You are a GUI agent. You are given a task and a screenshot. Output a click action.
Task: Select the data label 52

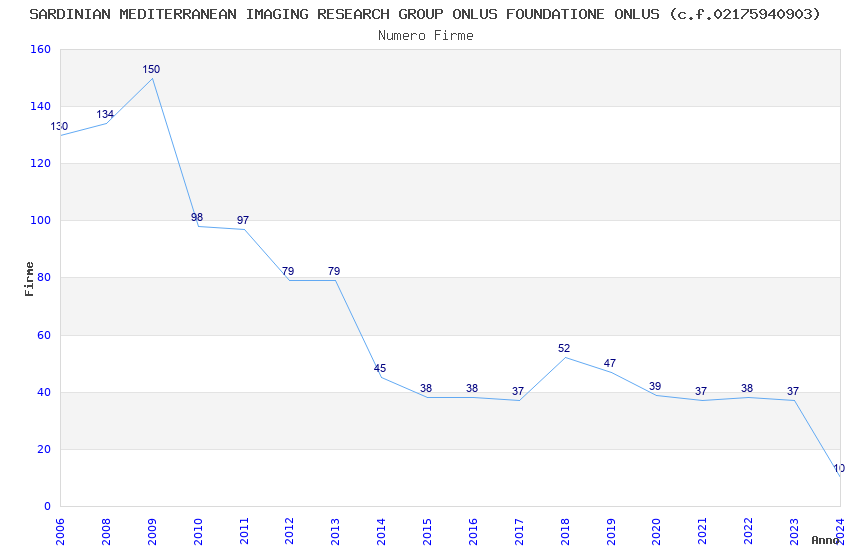click(x=564, y=348)
